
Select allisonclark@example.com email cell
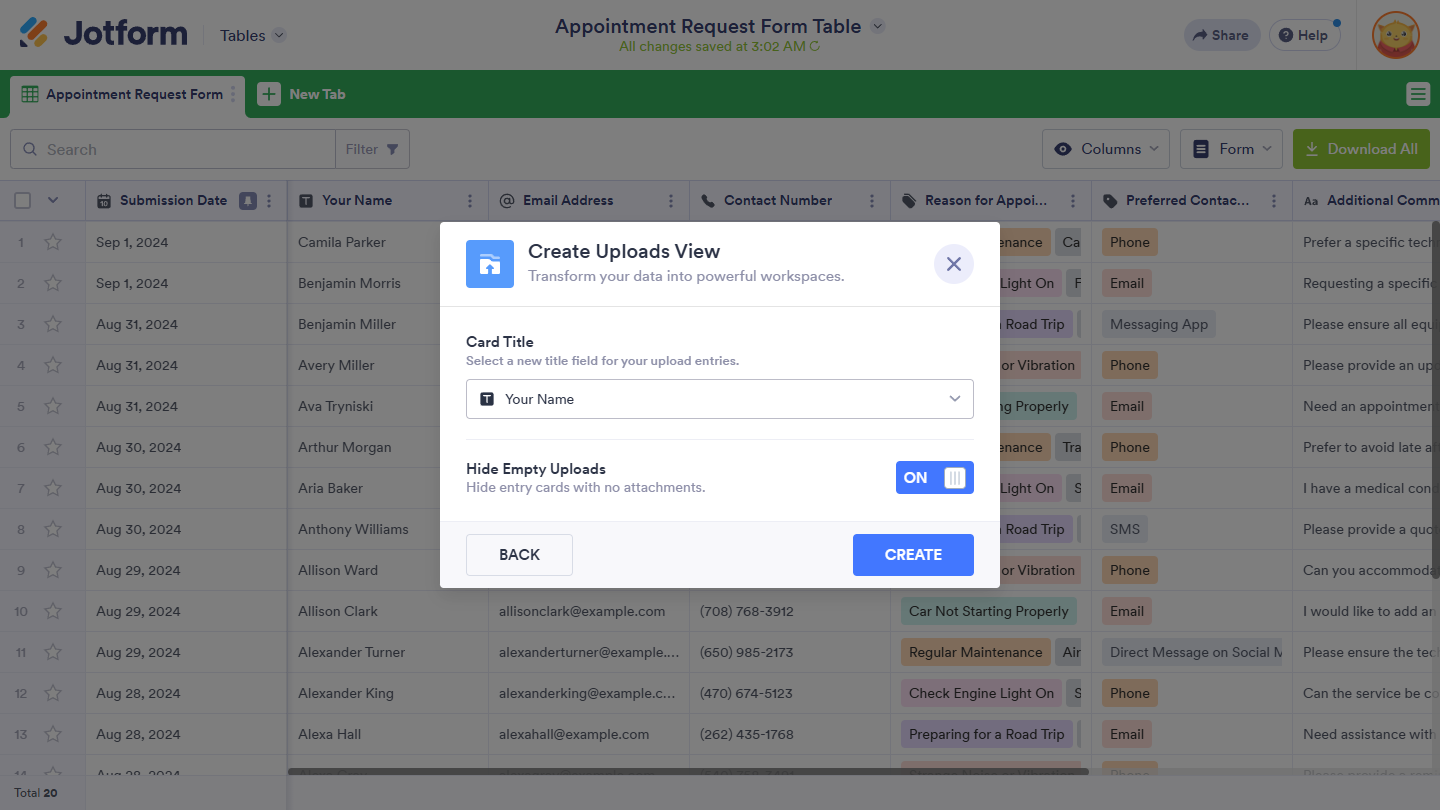tap(589, 611)
